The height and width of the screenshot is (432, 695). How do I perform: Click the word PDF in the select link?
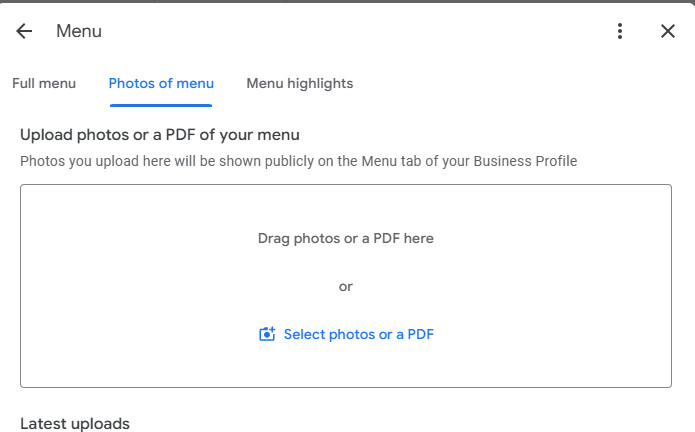pyautogui.click(x=421, y=334)
